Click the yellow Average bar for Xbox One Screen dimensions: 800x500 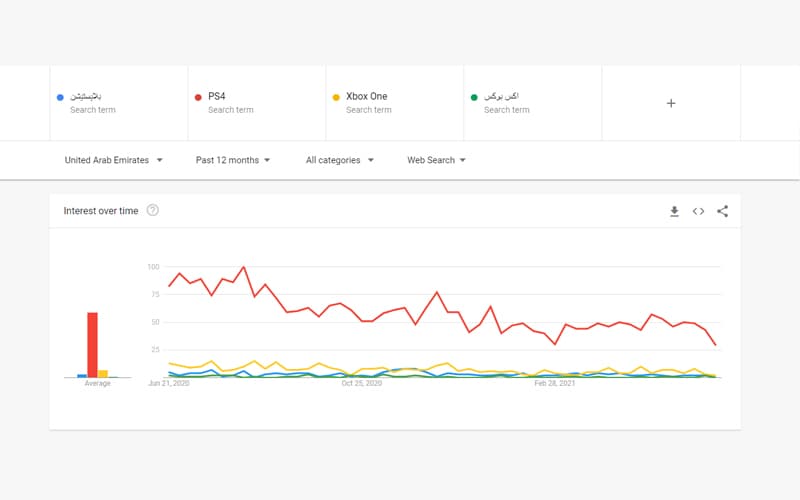[103, 374]
